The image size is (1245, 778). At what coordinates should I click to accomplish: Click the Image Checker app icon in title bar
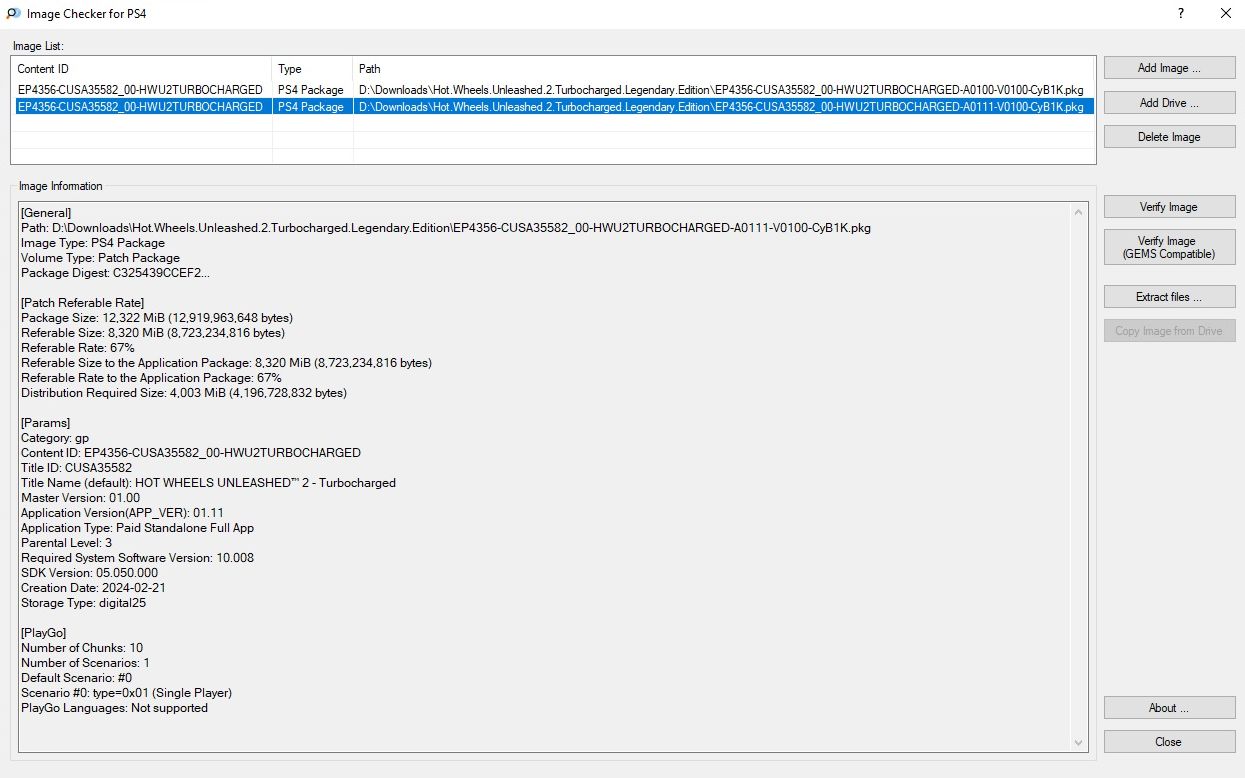tap(12, 14)
